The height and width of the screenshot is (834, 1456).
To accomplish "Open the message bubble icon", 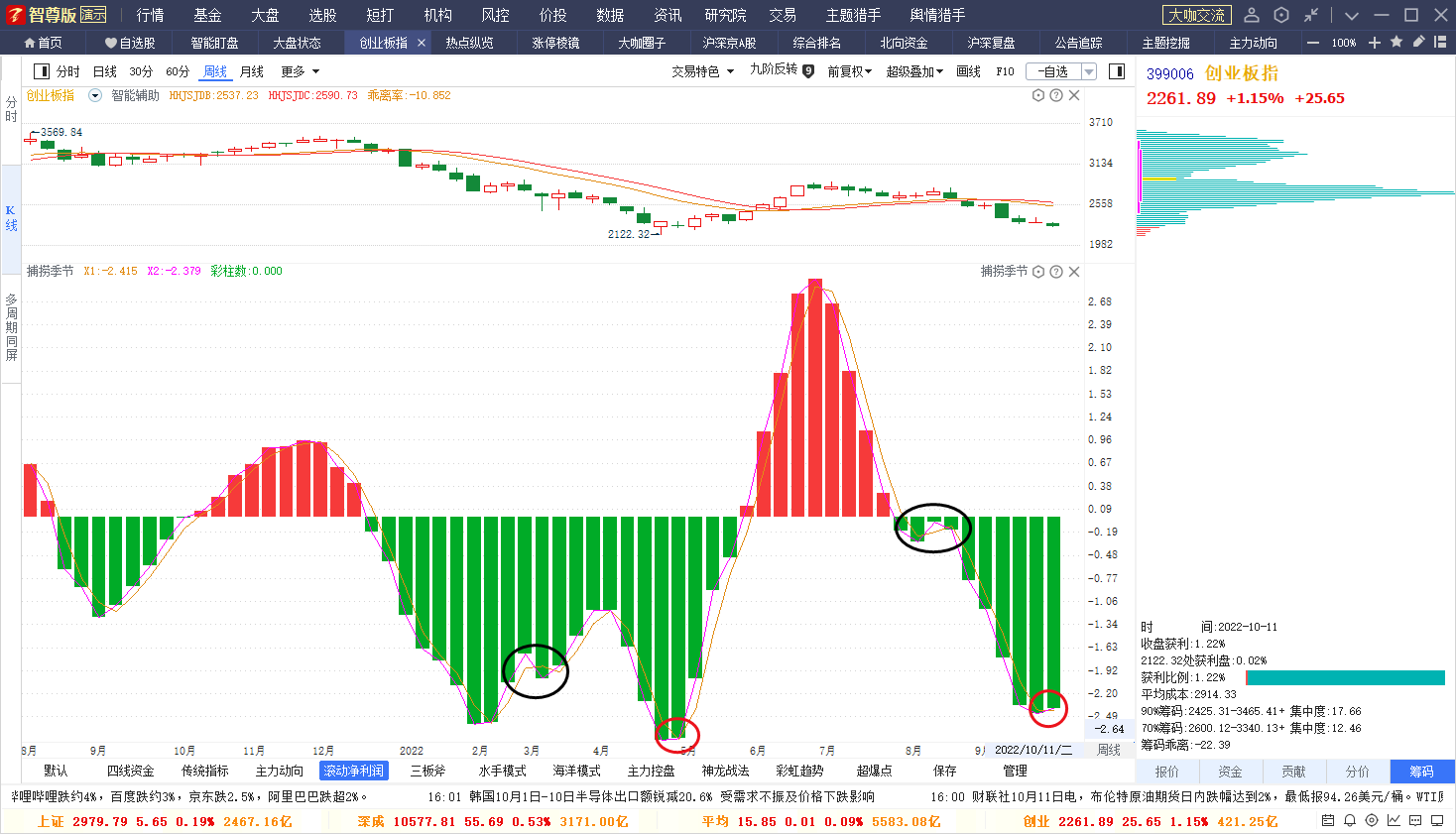I will pos(1415,821).
